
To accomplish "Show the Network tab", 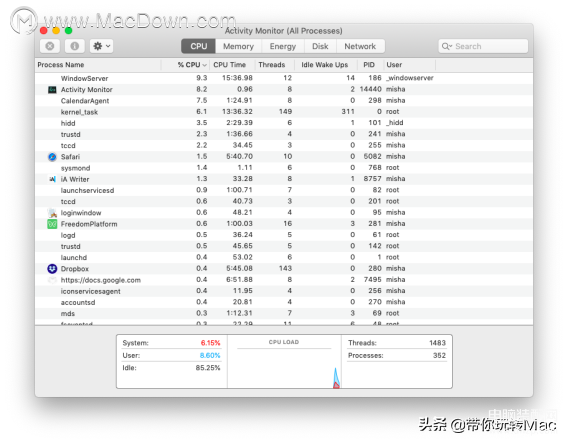I will tap(360, 46).
